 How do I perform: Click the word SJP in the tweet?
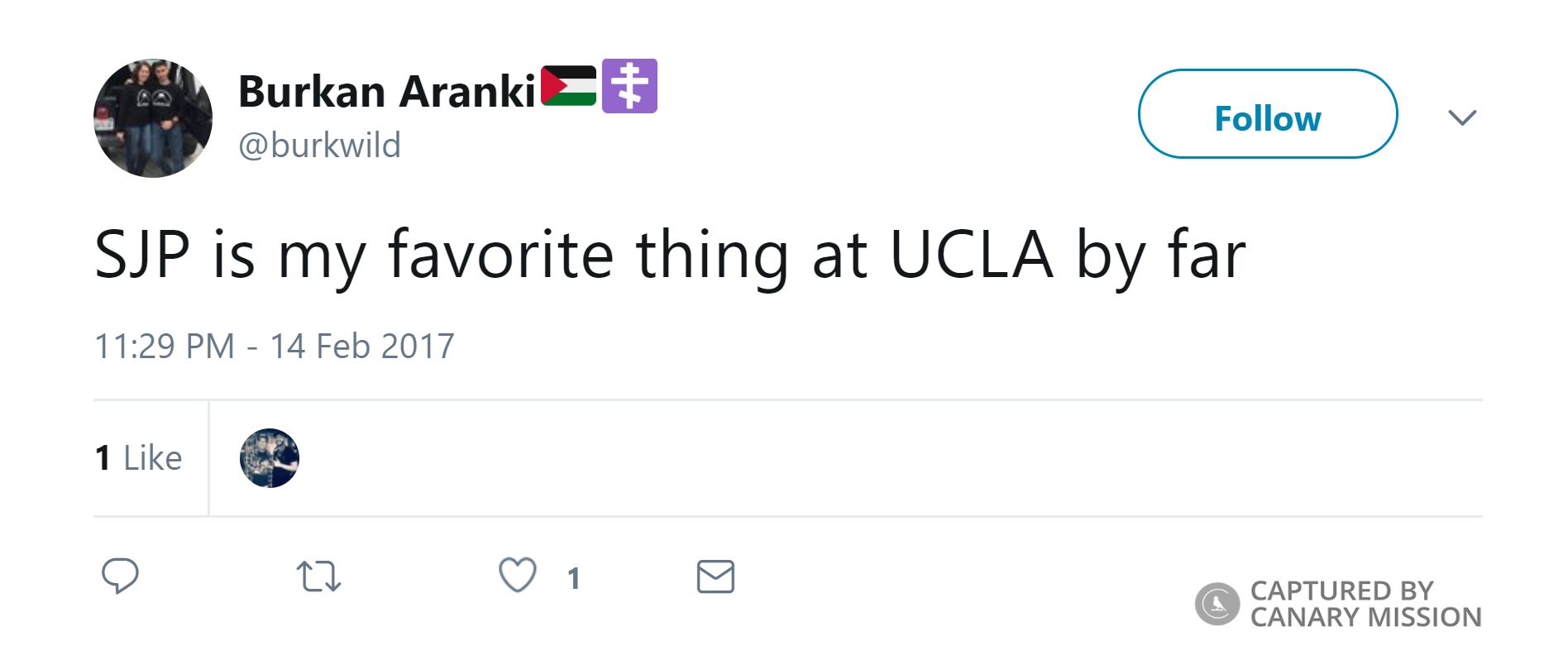click(142, 255)
